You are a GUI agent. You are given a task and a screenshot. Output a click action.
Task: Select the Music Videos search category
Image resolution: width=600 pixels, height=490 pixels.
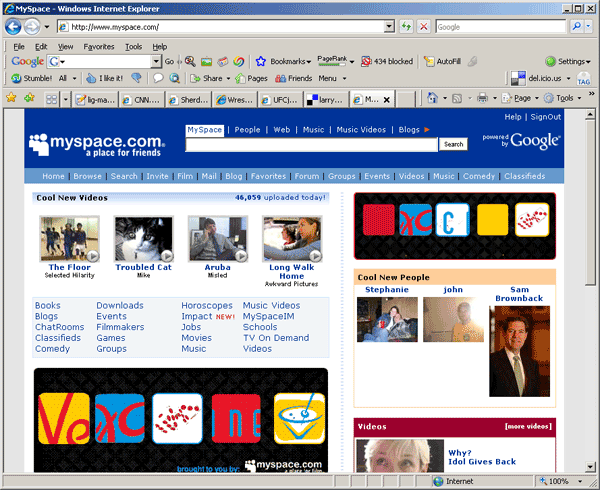[361, 130]
